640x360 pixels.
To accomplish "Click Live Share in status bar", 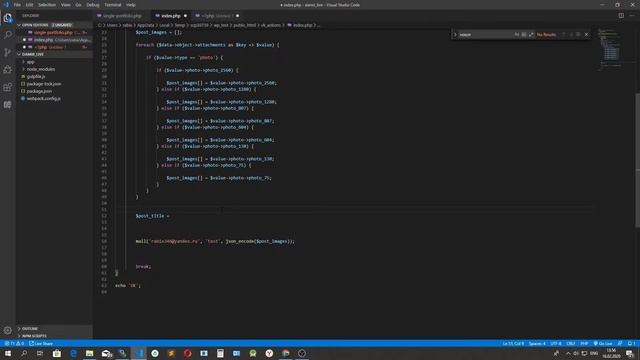I will pyautogui.click(x=41, y=344).
